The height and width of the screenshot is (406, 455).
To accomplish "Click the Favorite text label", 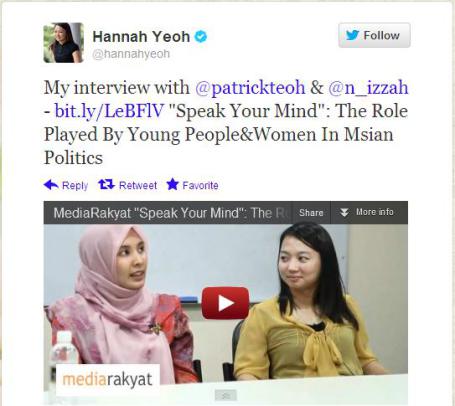I will (200, 185).
